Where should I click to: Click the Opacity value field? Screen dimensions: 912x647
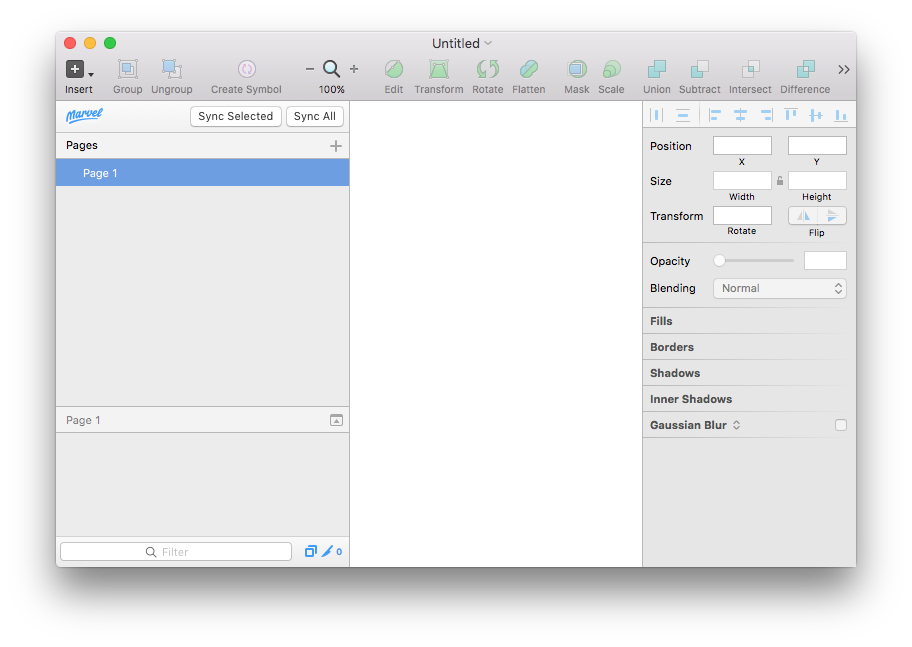click(825, 261)
